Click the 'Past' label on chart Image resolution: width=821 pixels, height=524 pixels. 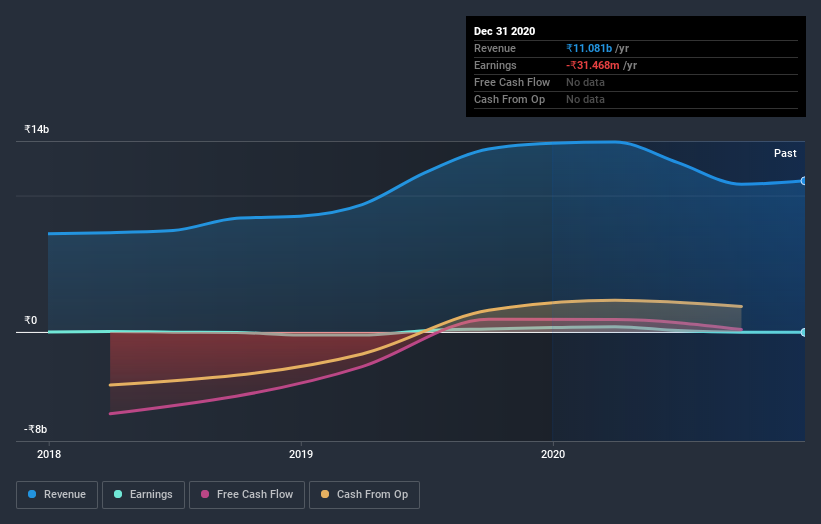click(785, 153)
